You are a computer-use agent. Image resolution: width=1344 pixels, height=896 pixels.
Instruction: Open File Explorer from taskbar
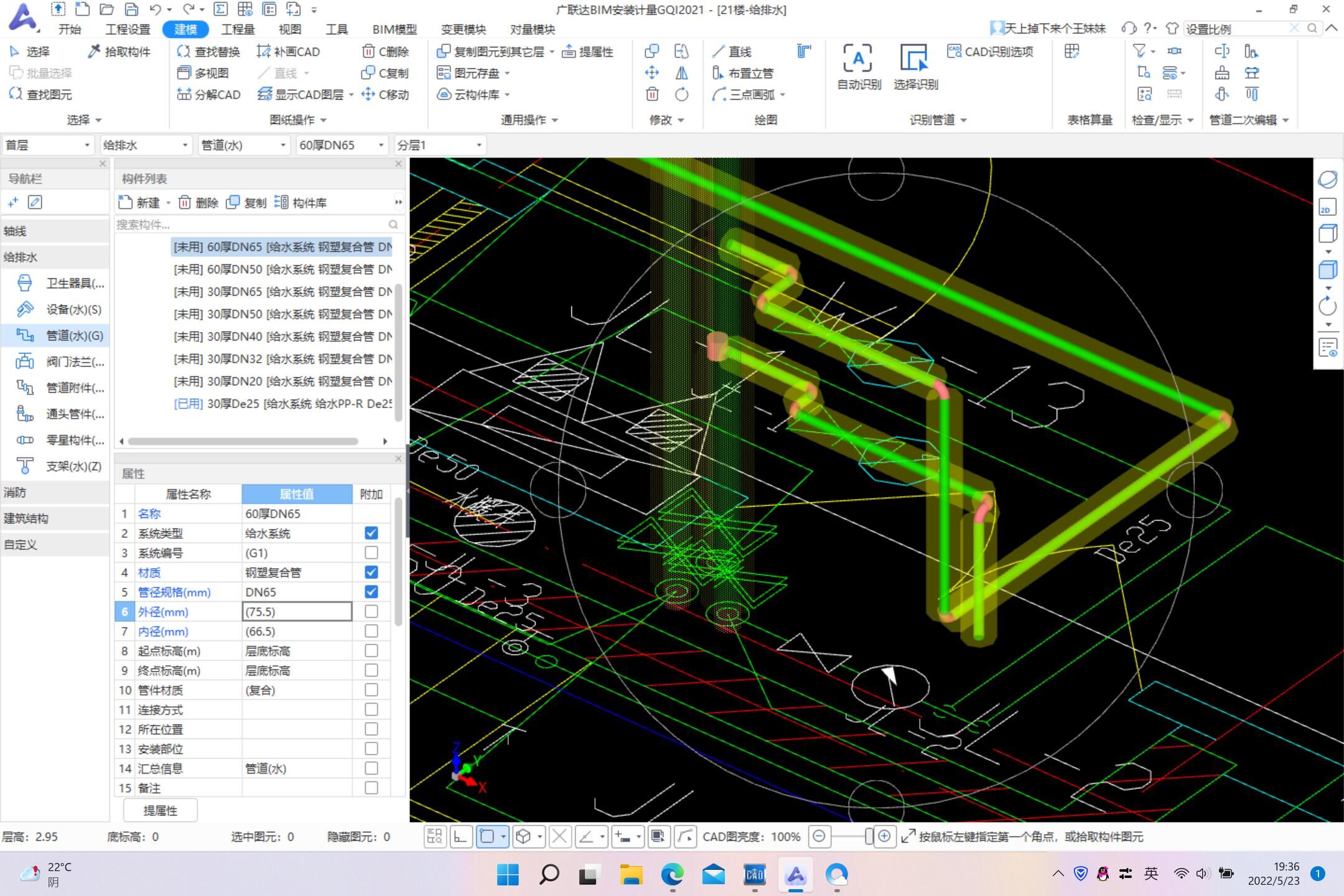(632, 875)
